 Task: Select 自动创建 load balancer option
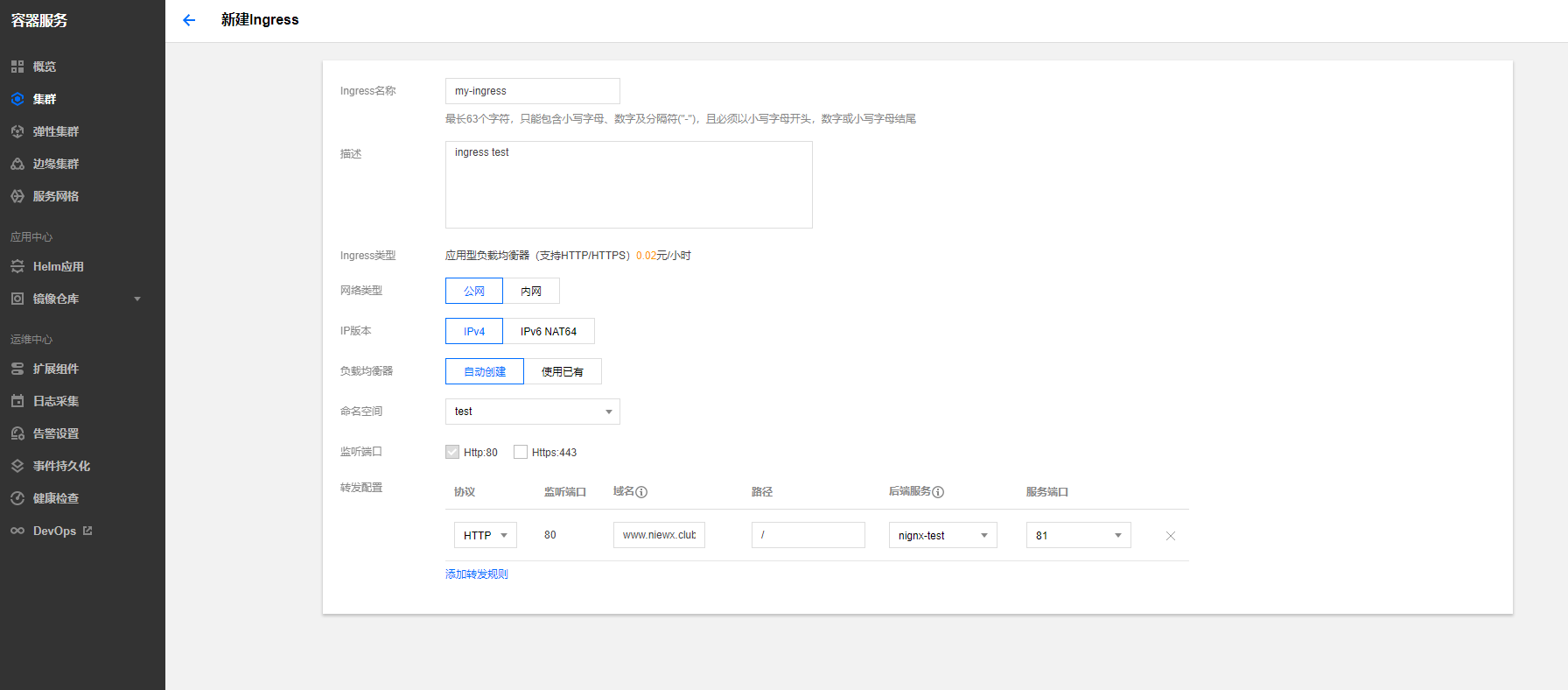[x=485, y=371]
